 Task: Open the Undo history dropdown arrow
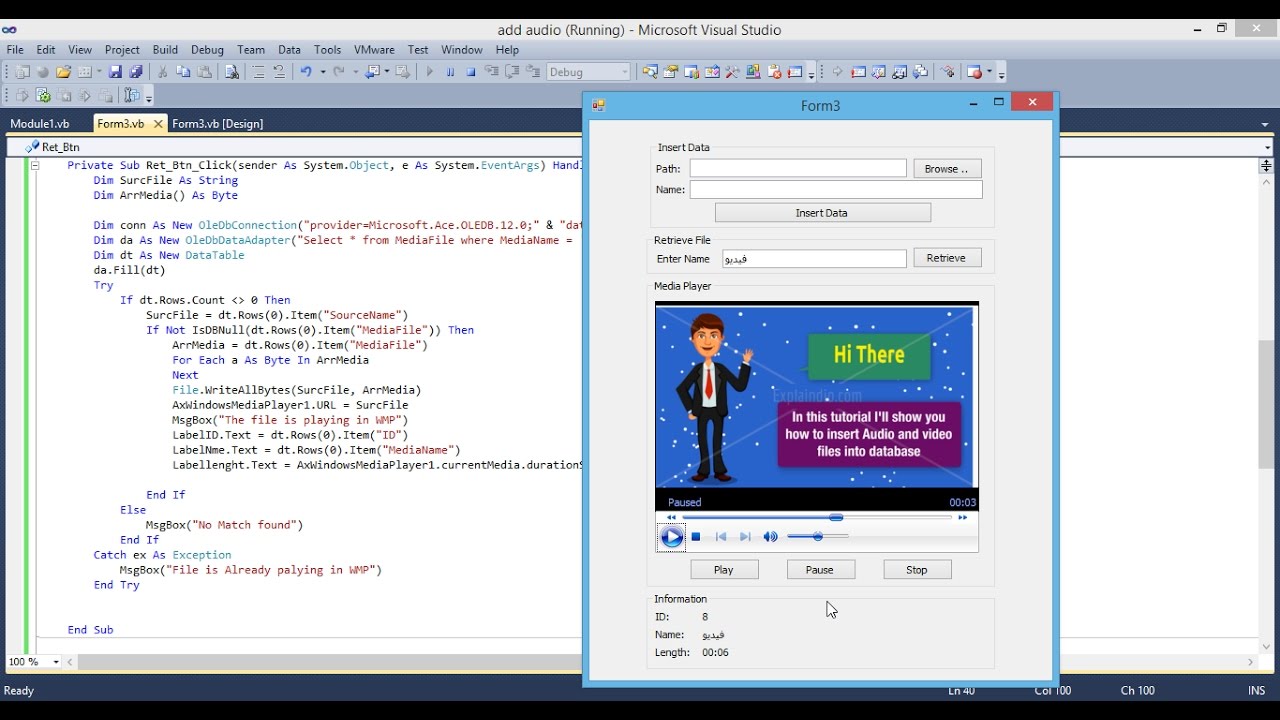click(323, 72)
